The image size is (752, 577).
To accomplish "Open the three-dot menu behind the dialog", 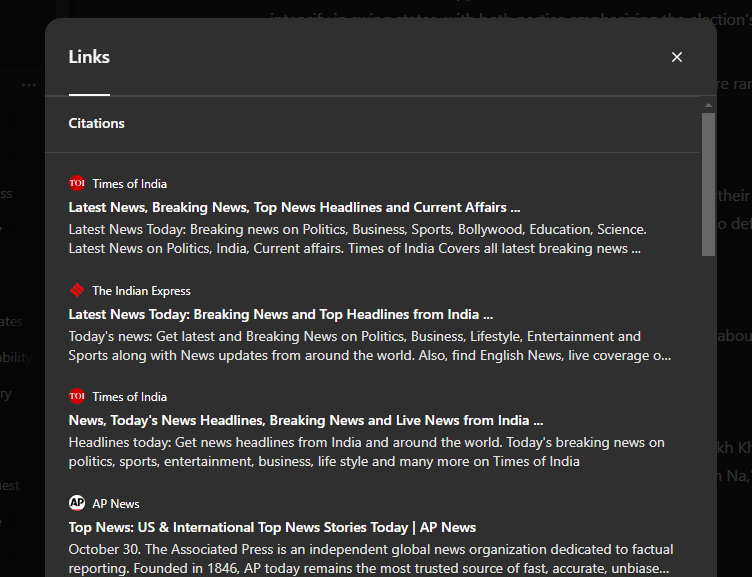I will 28,85.
